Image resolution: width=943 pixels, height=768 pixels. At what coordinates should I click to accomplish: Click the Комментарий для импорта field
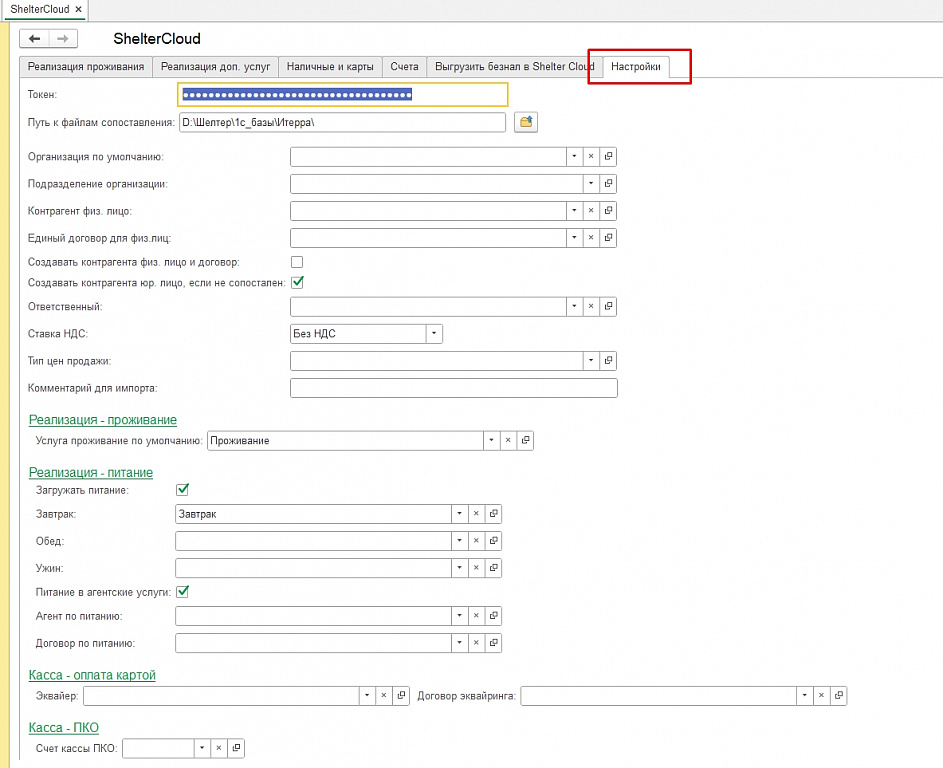pyautogui.click(x=453, y=388)
